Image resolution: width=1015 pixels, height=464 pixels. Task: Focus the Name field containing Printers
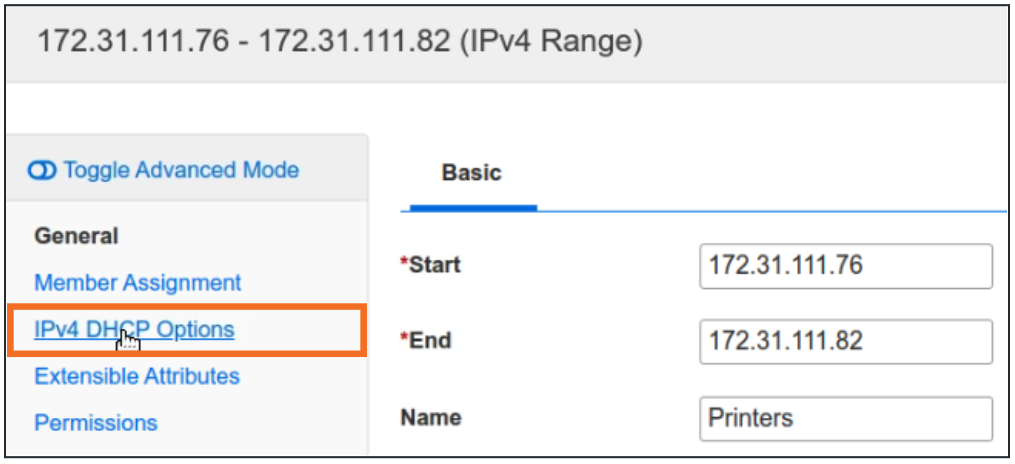[845, 417]
